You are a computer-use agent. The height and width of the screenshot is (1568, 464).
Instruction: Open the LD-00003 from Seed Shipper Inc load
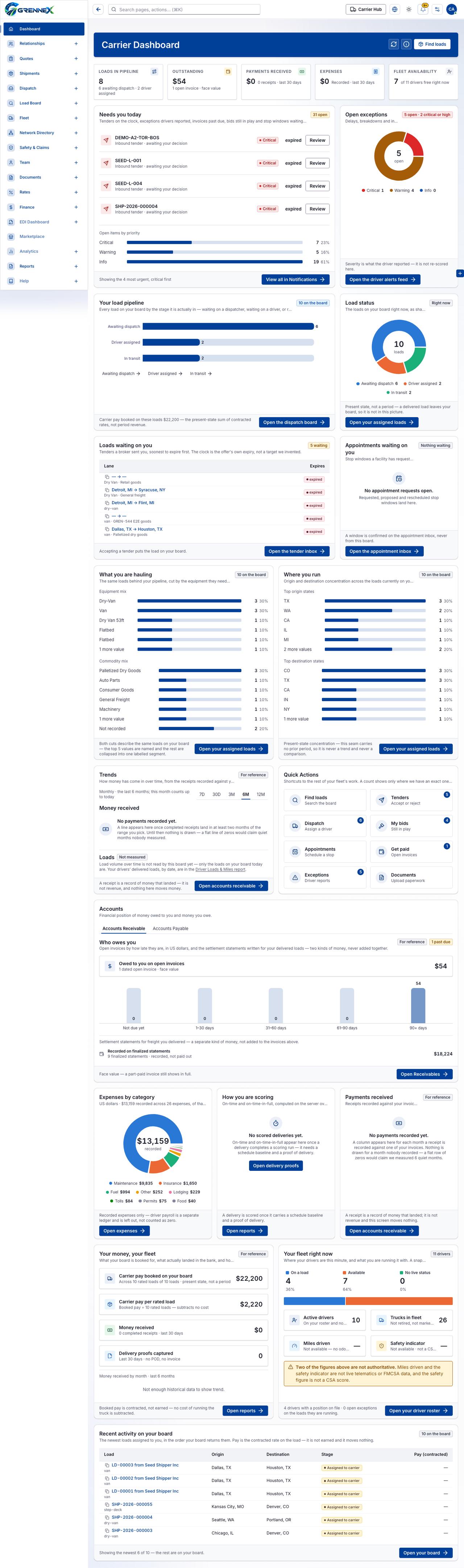(x=145, y=1465)
